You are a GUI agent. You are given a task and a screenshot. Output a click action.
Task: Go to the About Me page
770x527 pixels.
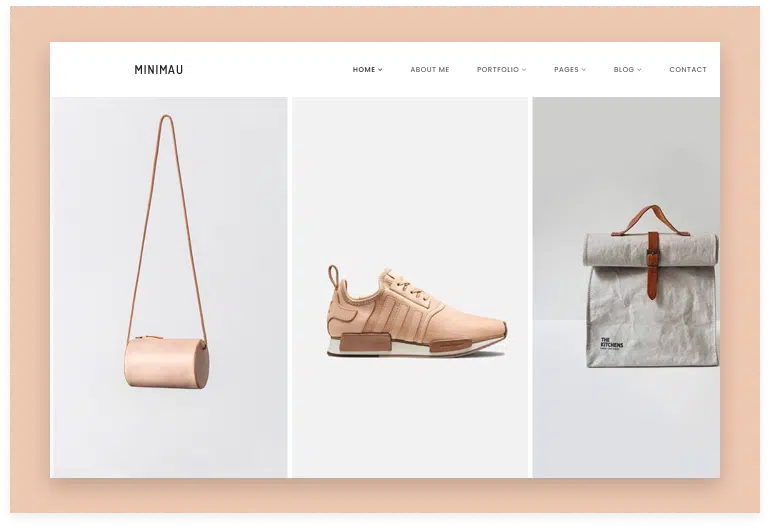[430, 70]
